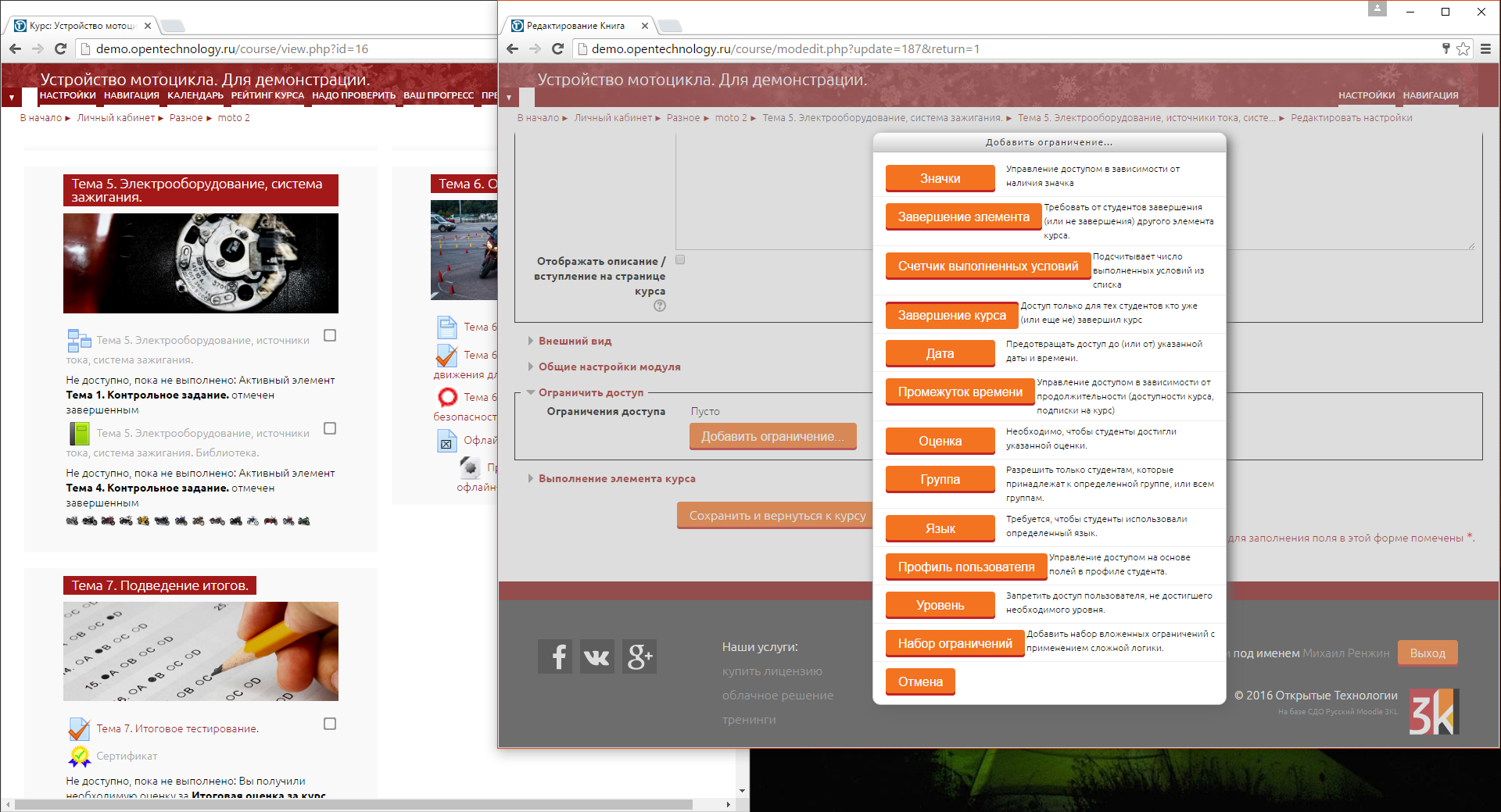Cancel the restriction dialog with Отмена
1501x812 pixels.
[x=920, y=681]
